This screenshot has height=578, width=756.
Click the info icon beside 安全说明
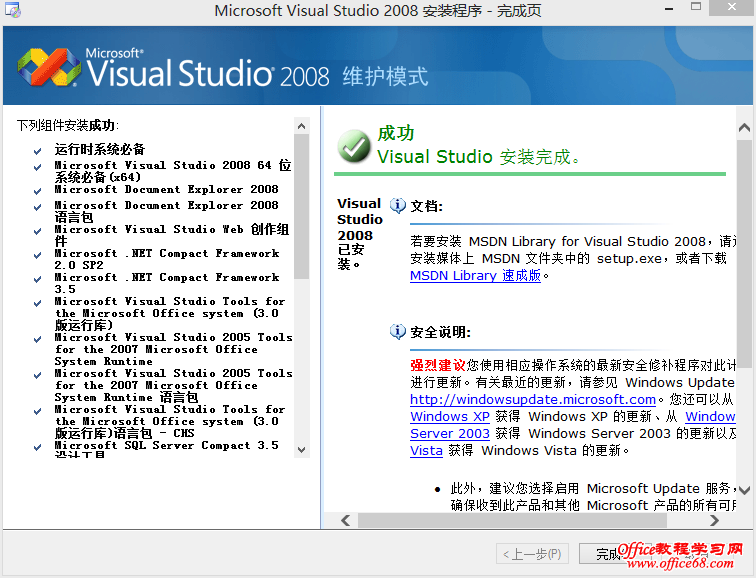(398, 331)
